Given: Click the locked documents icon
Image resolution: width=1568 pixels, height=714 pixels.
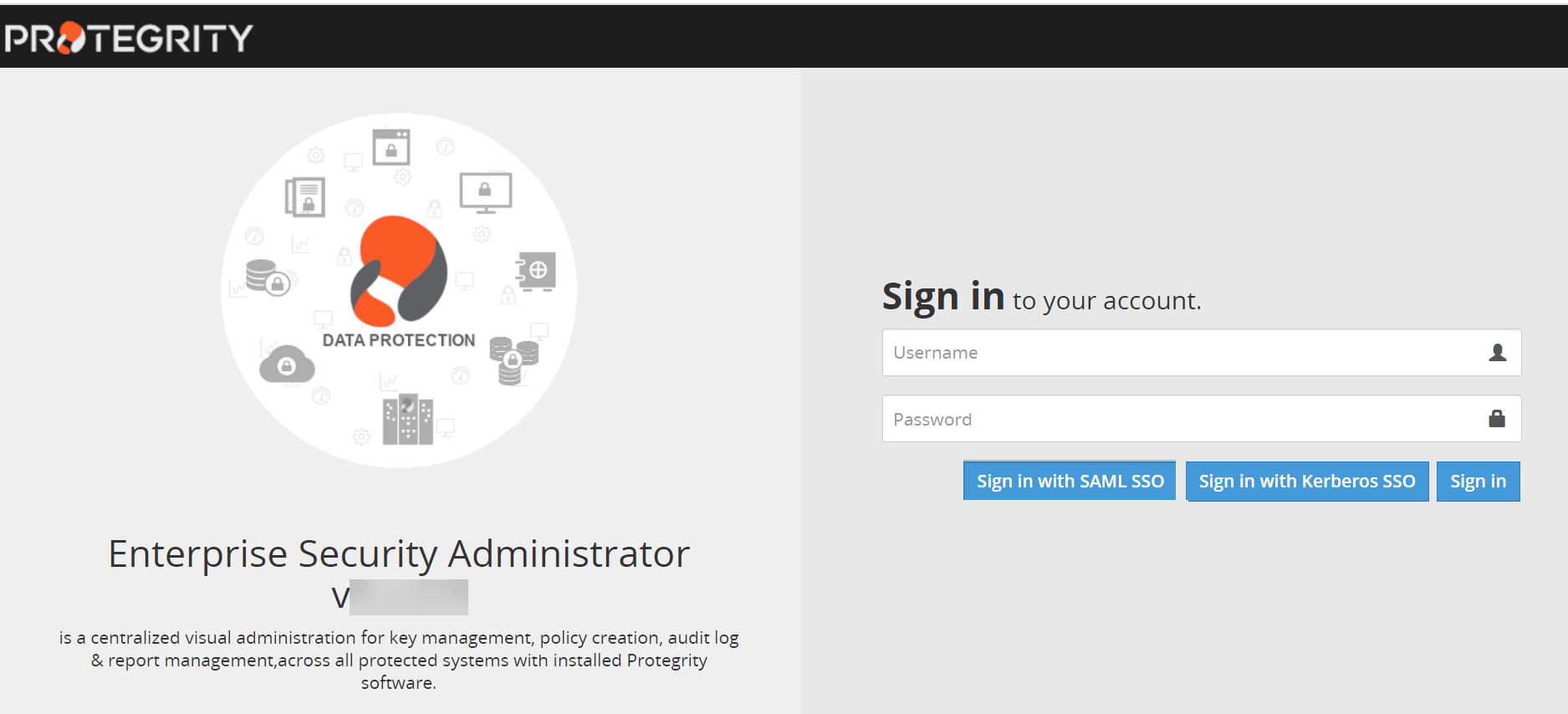Looking at the screenshot, I should [305, 197].
